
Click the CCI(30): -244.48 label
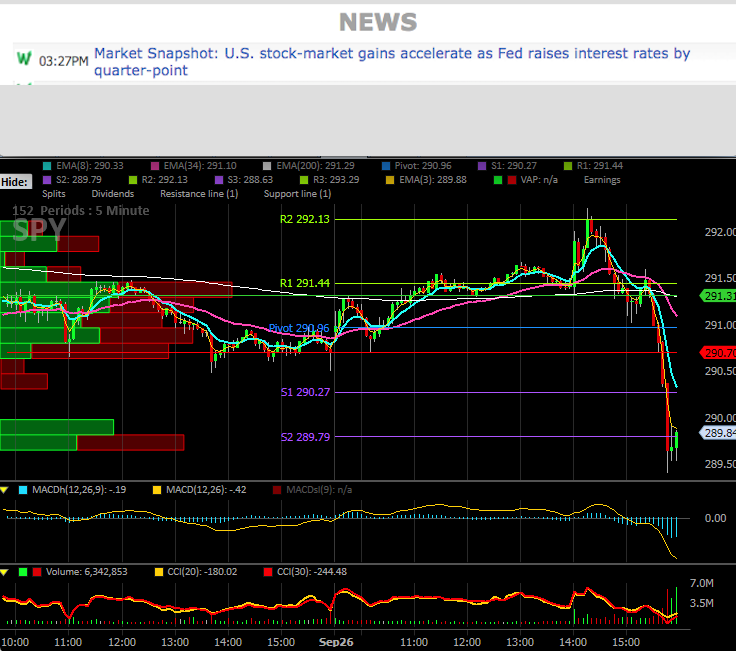click(x=312, y=572)
